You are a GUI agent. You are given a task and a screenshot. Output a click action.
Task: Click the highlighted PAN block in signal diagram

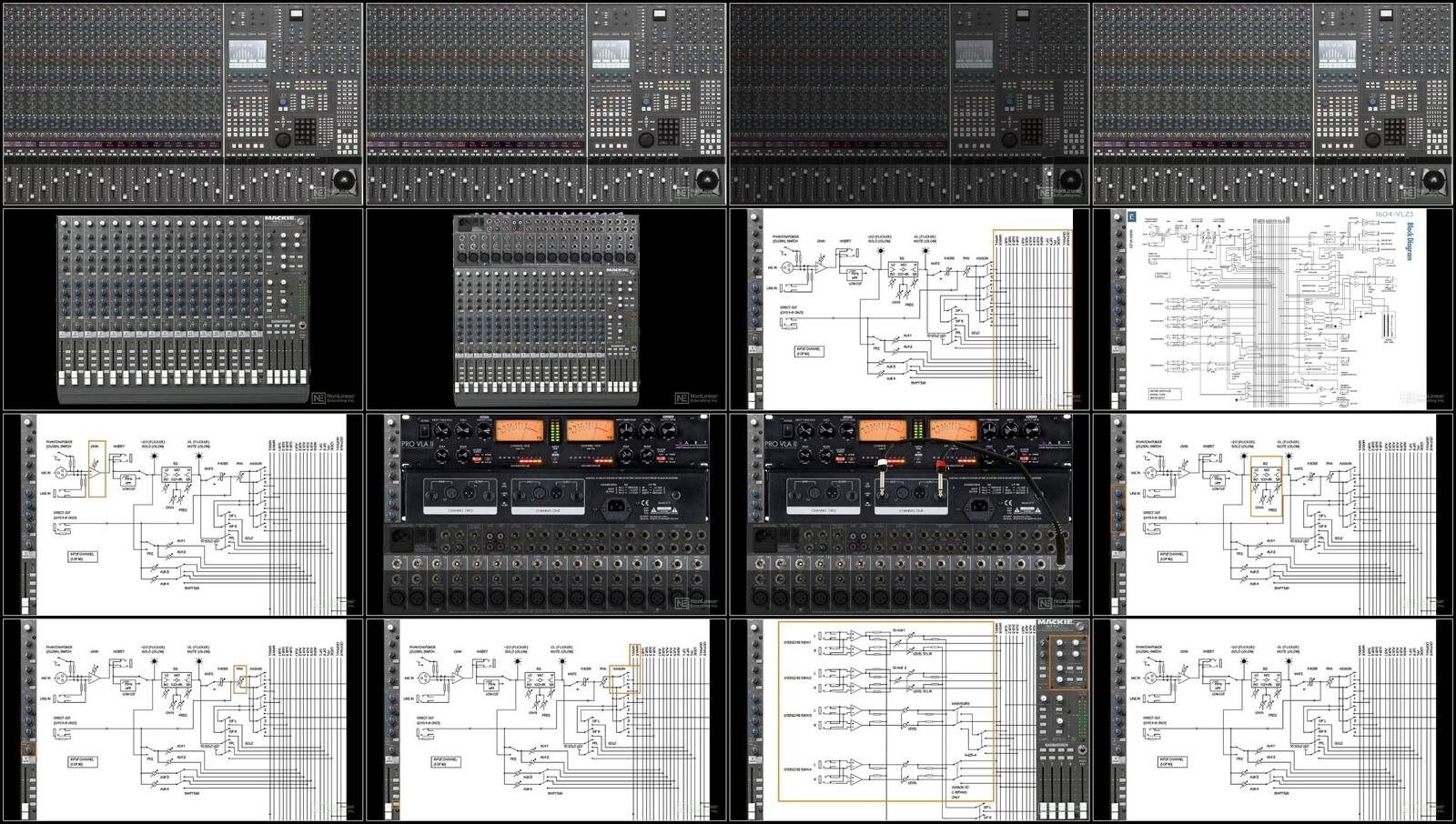tap(239, 678)
